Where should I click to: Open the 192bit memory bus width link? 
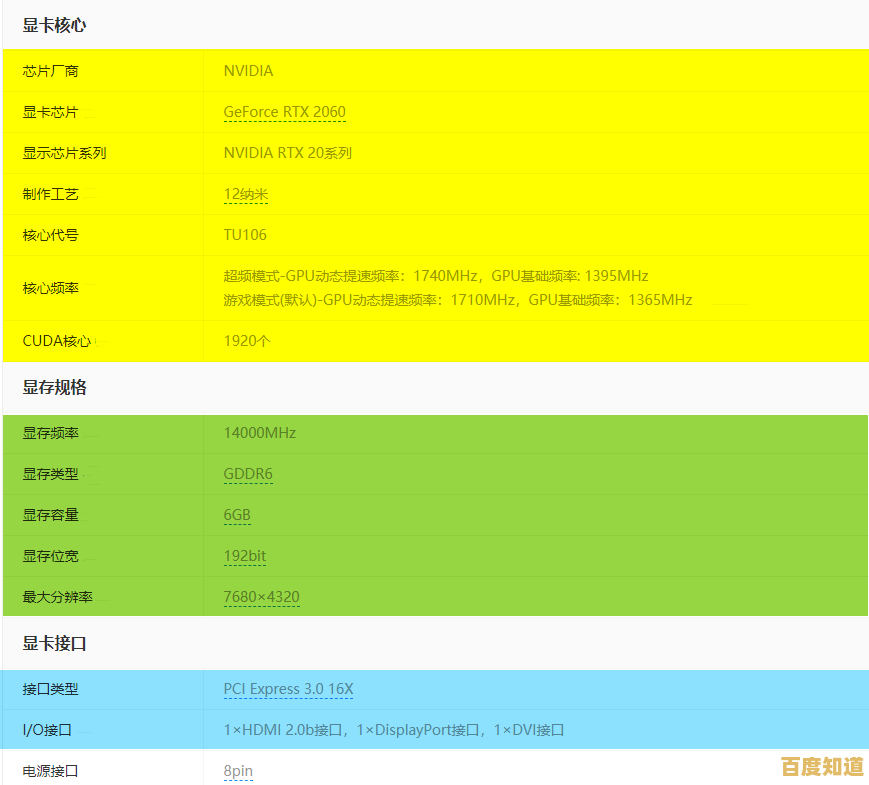point(245,556)
